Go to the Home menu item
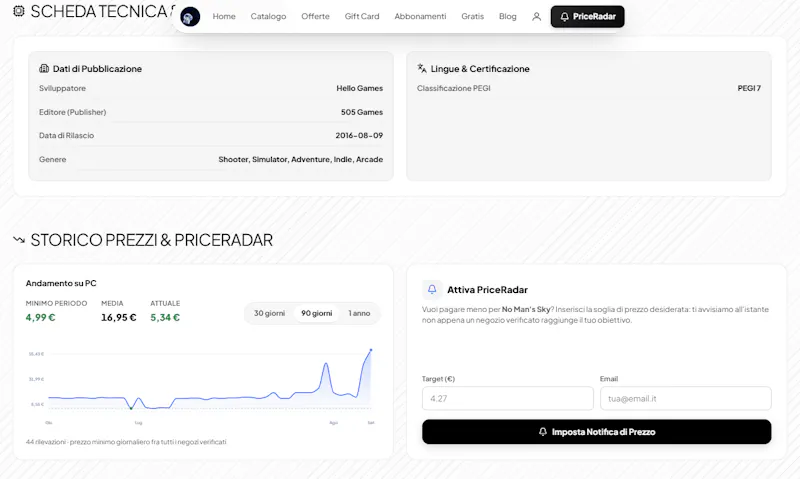 224,16
